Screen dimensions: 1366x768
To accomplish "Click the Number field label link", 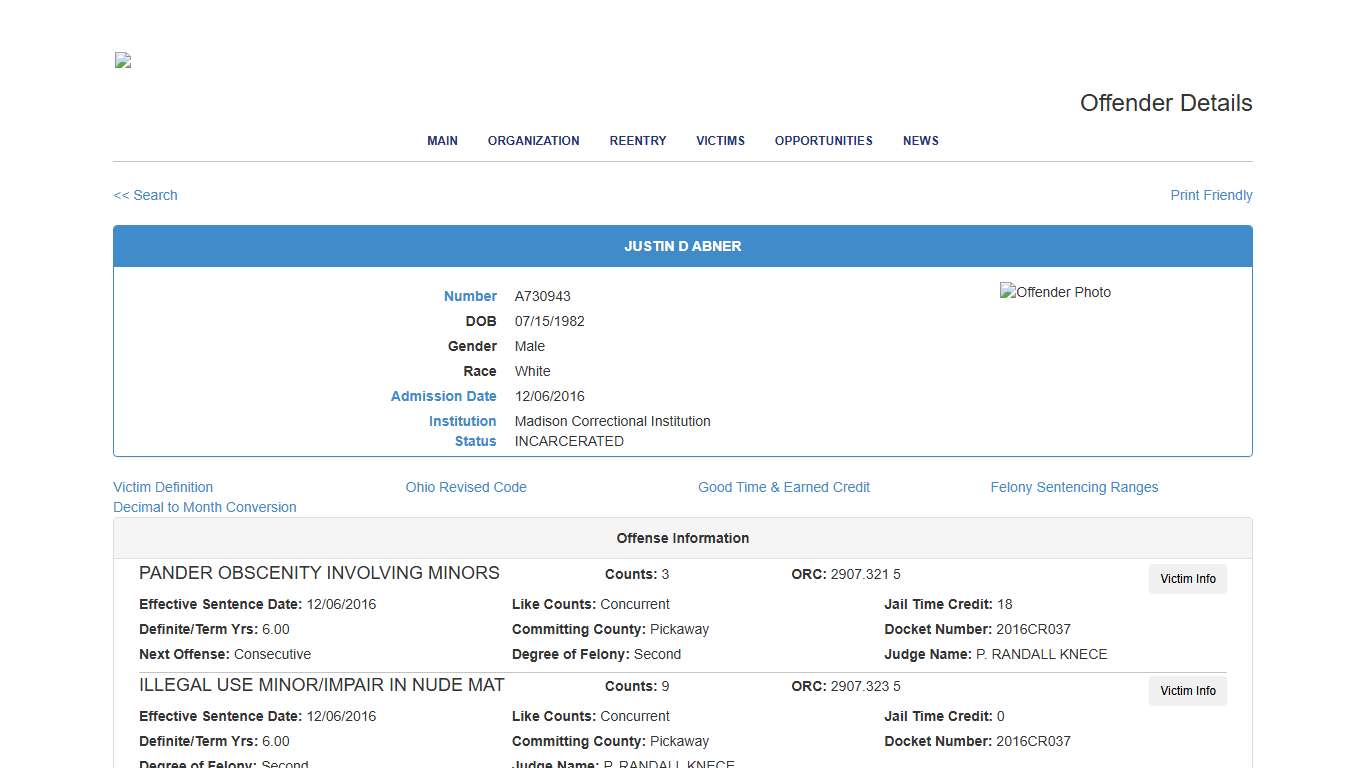I will (x=470, y=296).
